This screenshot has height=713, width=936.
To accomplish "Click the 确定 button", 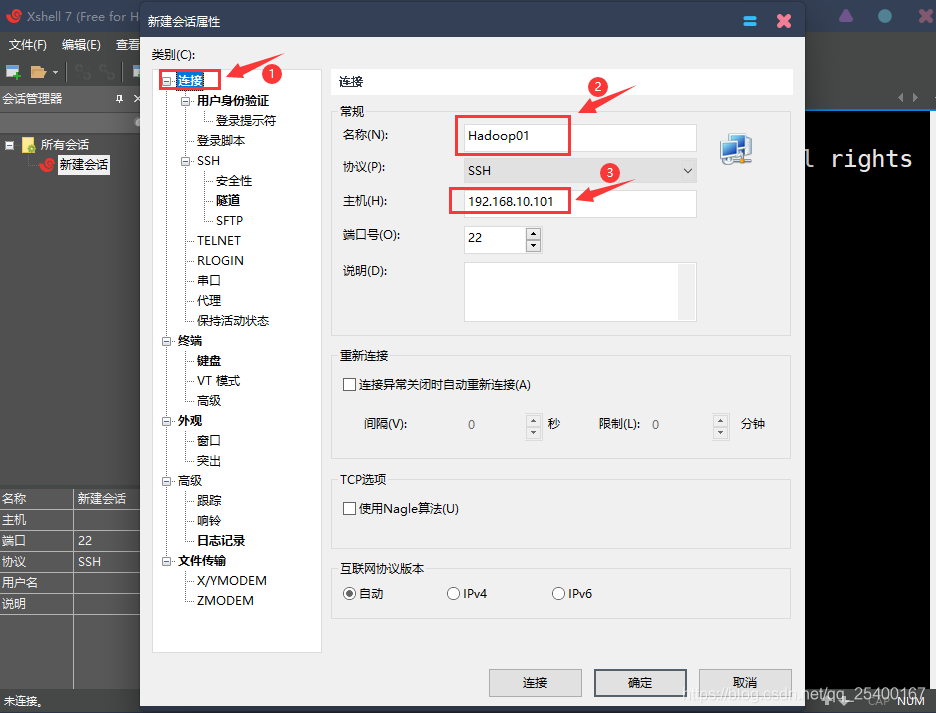I will (x=640, y=683).
